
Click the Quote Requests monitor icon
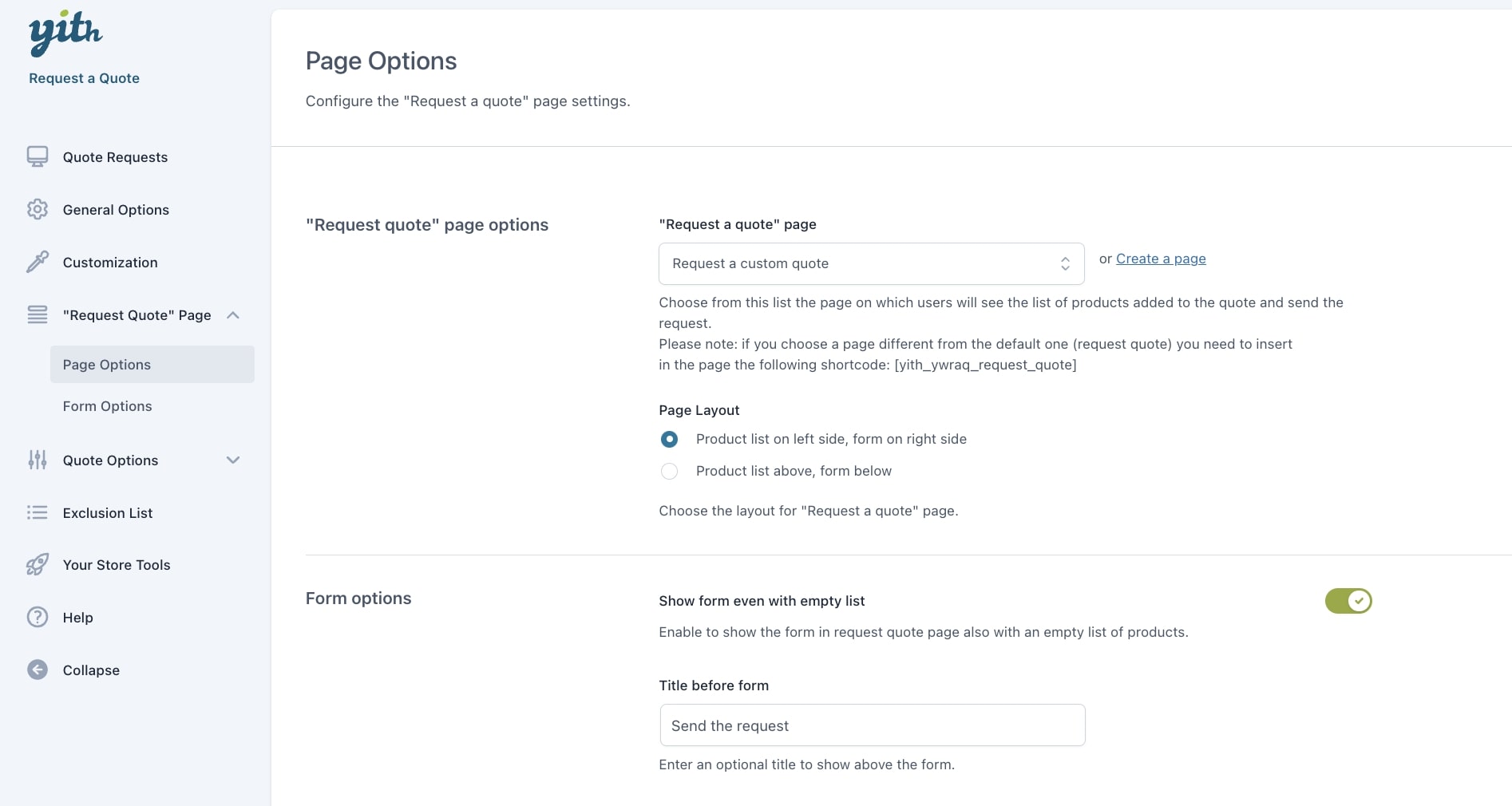(38, 157)
